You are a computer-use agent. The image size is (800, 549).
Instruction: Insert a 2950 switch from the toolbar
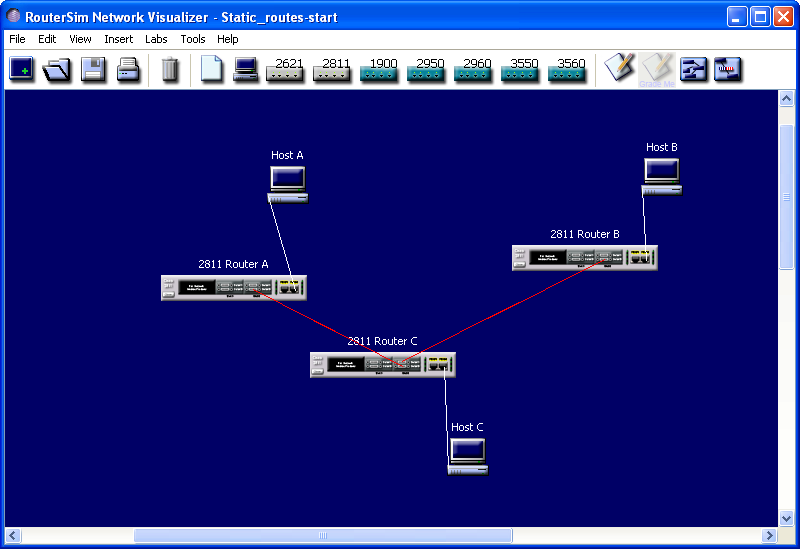426,69
